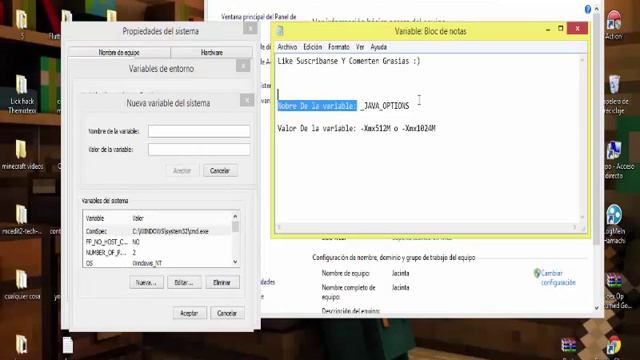Screen dimensions: 640x360
Task: Click the Valor de la variable input field
Action: 199,149
